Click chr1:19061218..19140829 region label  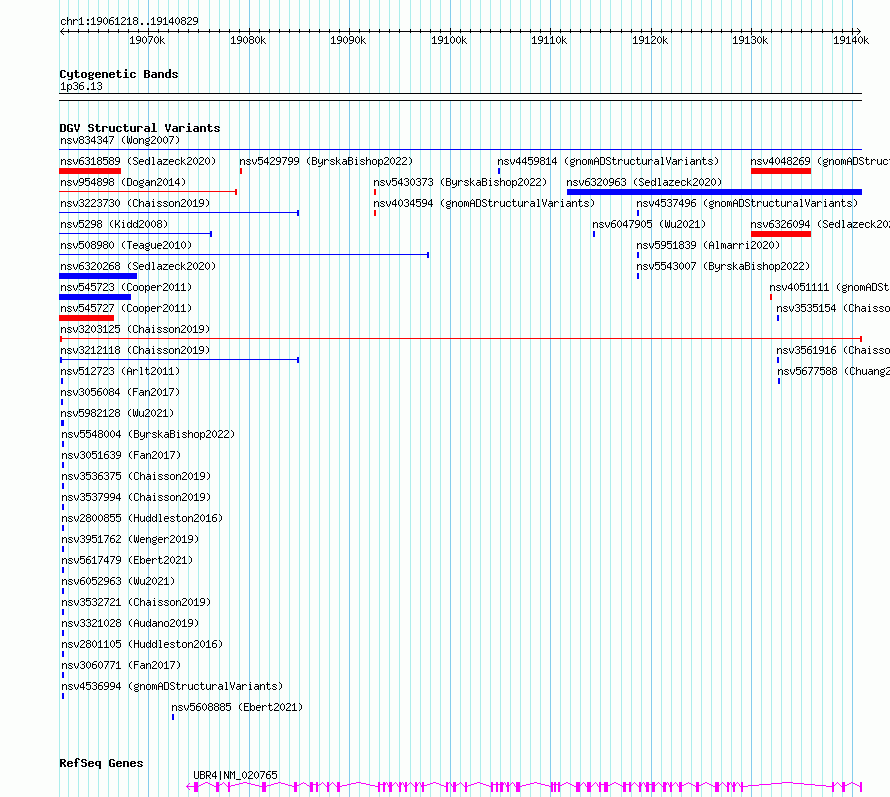(x=129, y=21)
